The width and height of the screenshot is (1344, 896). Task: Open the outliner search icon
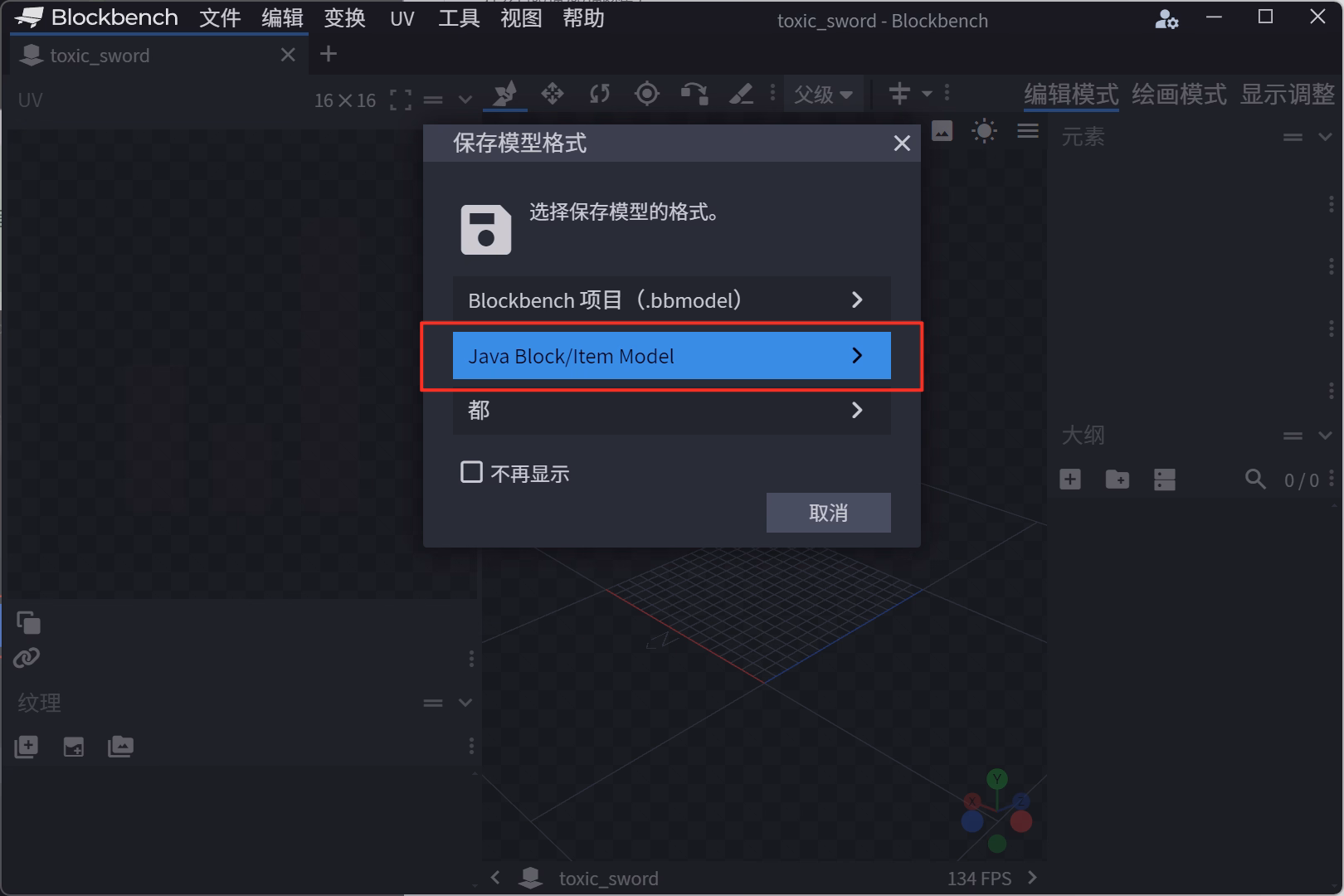click(x=1255, y=480)
